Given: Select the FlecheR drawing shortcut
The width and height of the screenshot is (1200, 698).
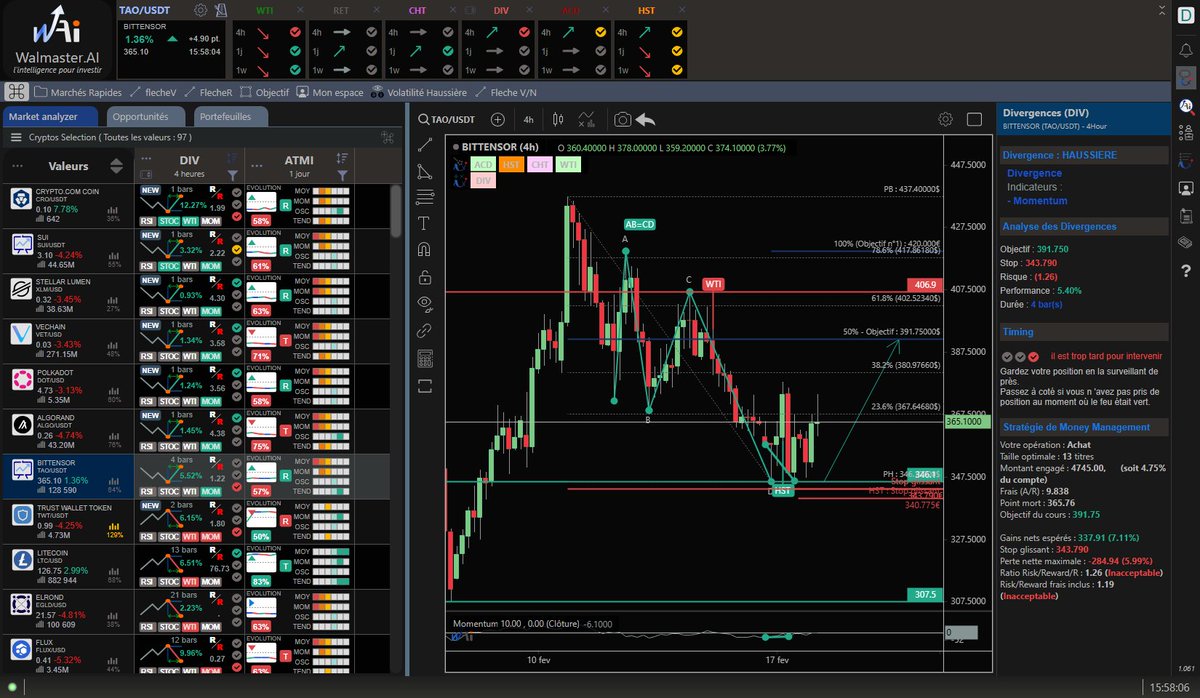Looking at the screenshot, I should [x=207, y=92].
